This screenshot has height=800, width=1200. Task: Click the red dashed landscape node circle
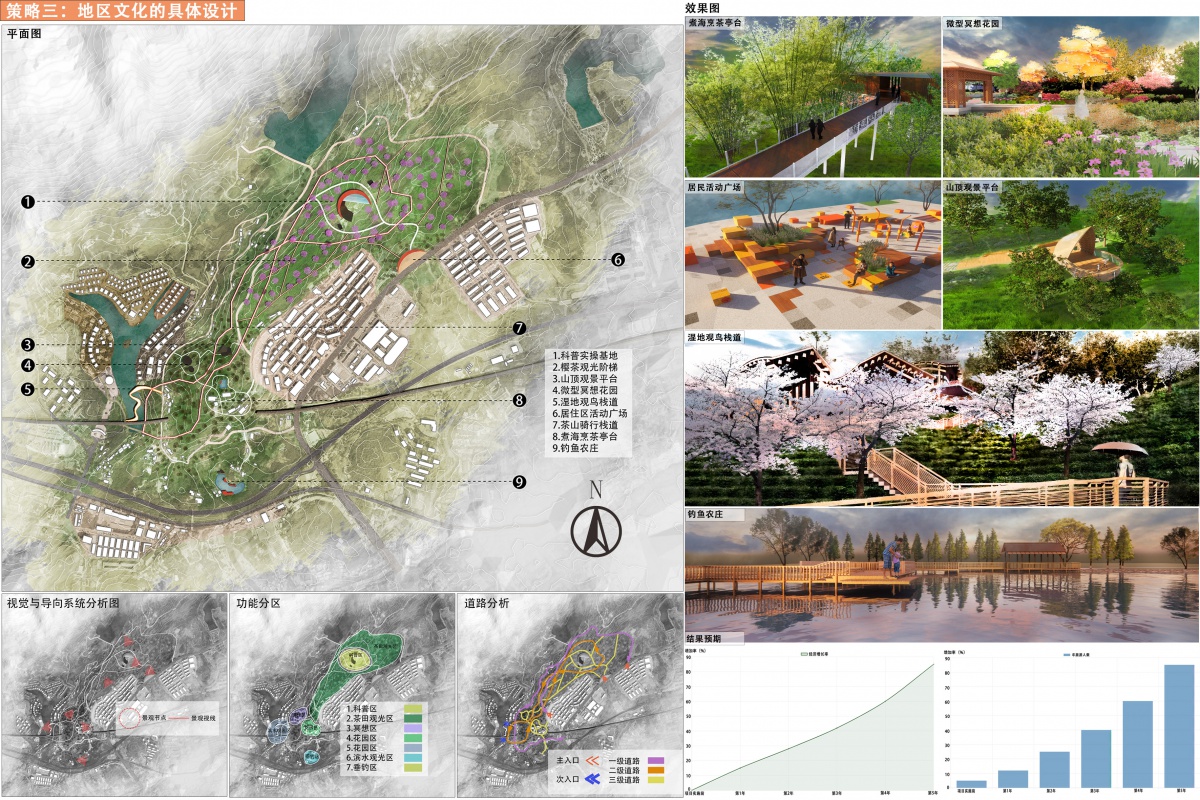(x=130, y=717)
